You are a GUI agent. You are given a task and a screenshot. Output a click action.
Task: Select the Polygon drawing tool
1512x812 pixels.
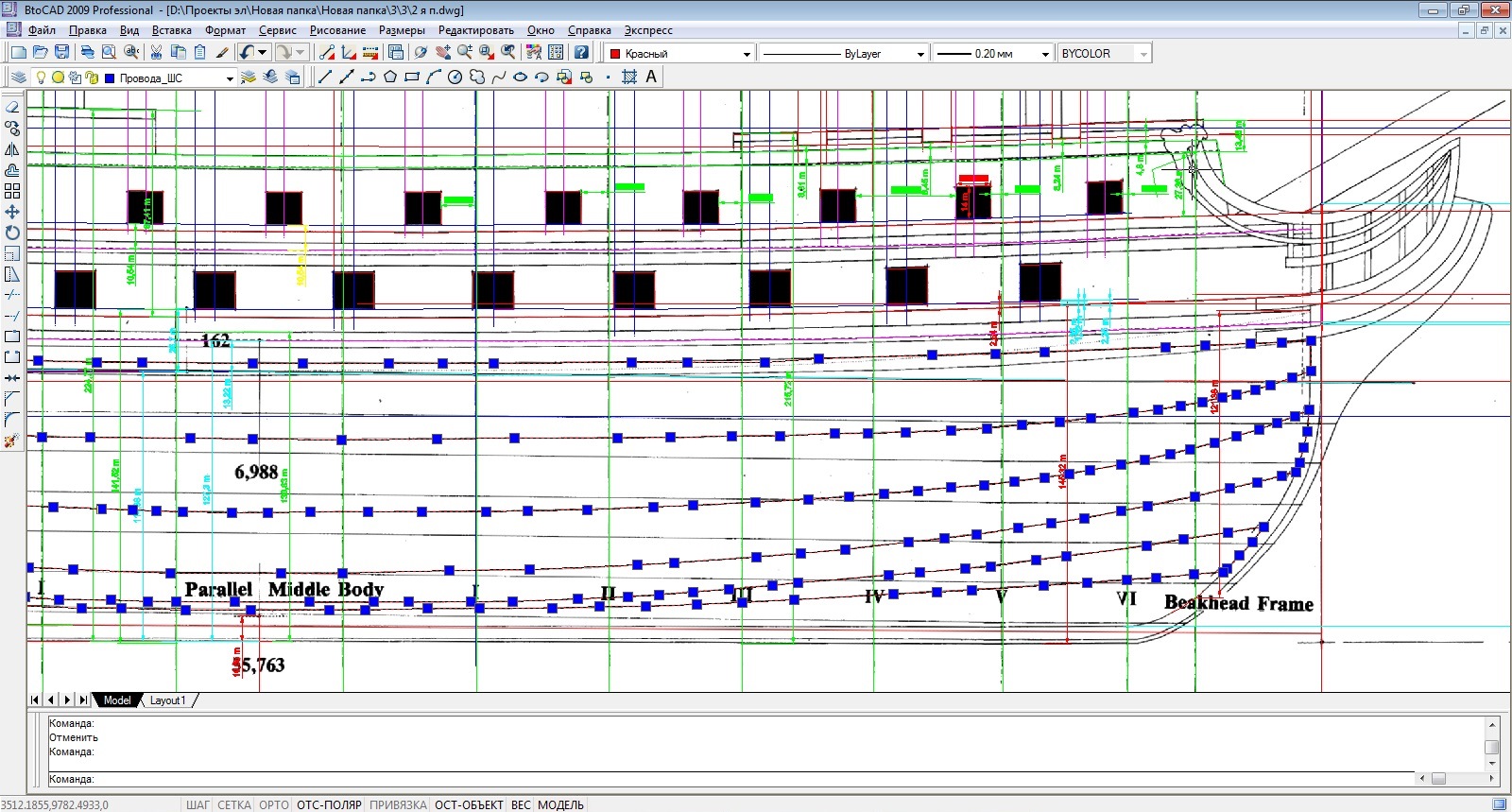point(389,78)
